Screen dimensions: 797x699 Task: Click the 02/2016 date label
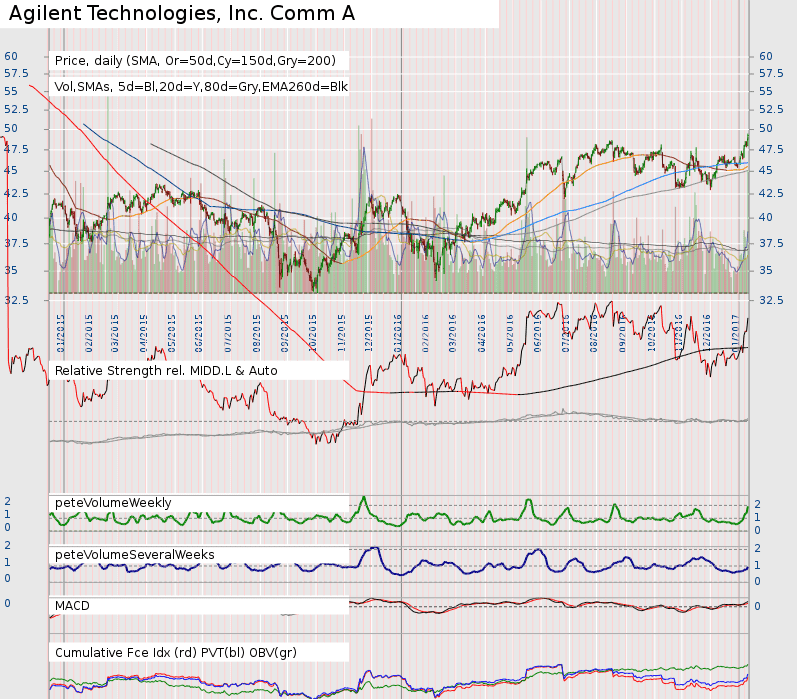[425, 333]
